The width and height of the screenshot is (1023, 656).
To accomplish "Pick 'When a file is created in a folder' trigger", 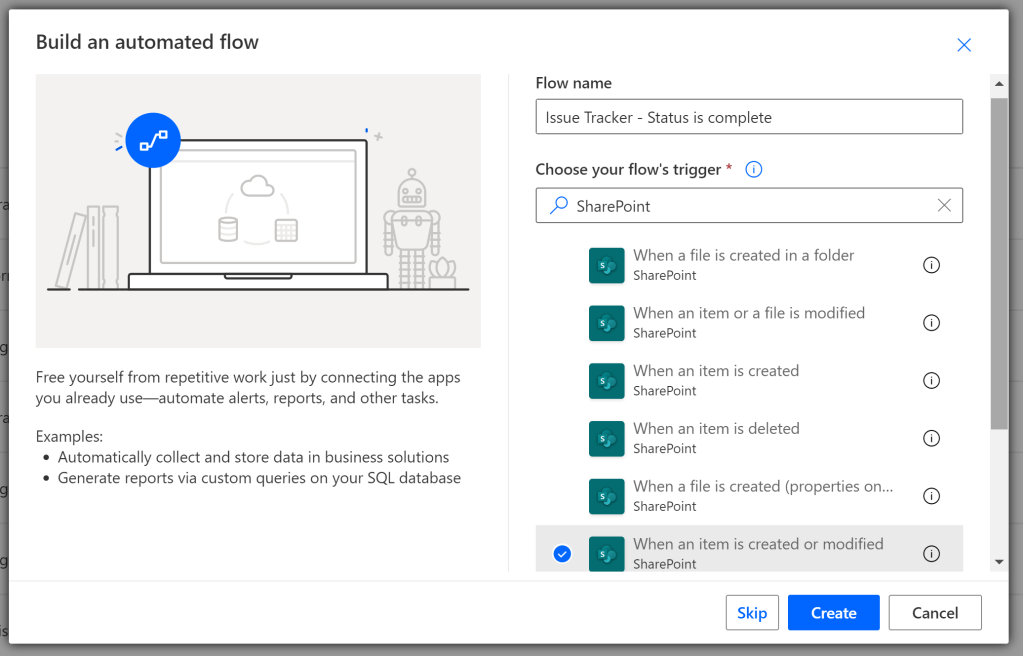I will [x=743, y=265].
